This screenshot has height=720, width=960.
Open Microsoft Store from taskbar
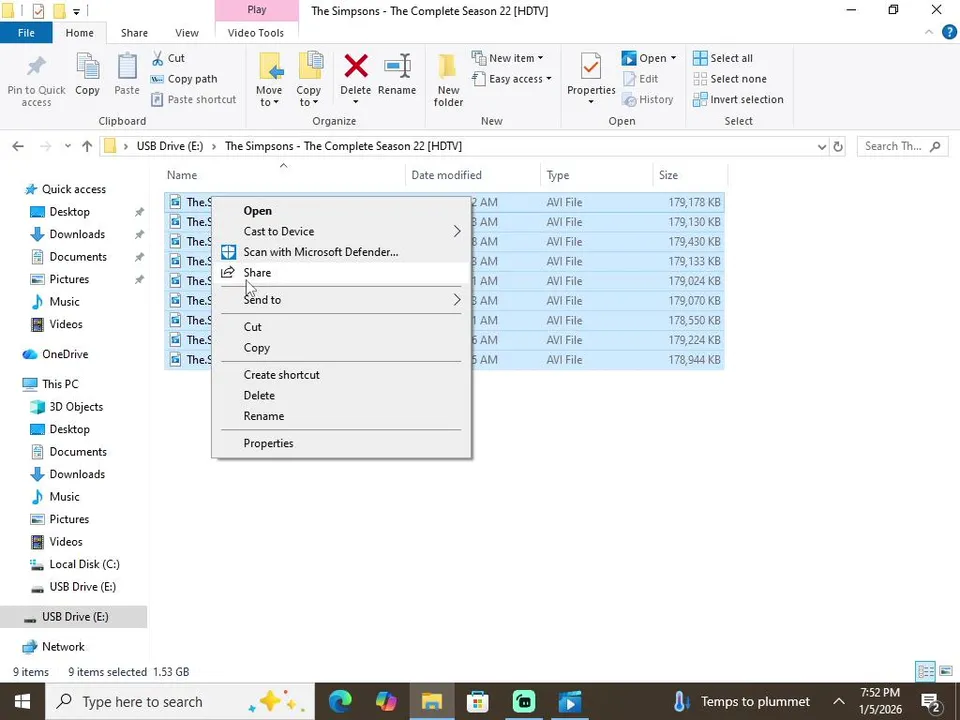478,702
